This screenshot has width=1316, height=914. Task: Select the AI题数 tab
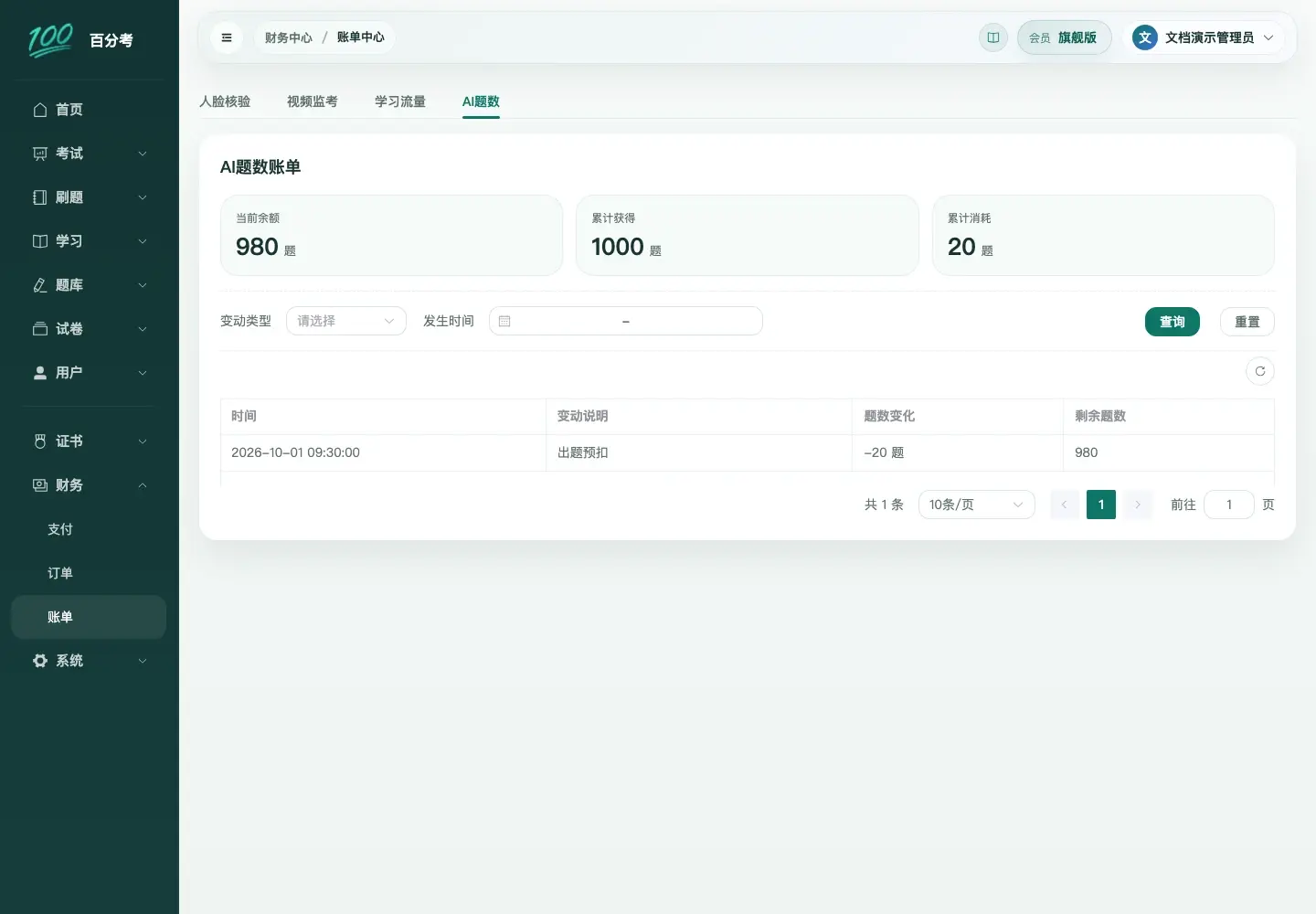click(x=481, y=101)
